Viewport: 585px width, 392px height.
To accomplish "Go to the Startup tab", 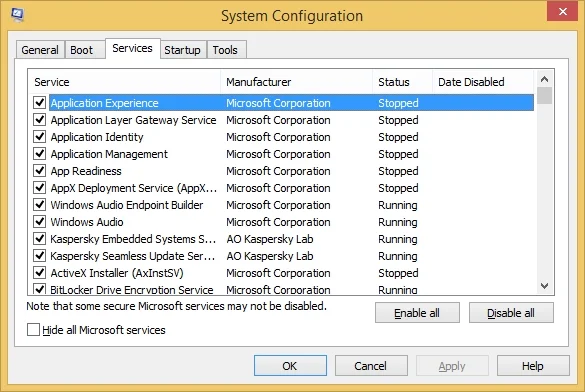I will click(x=182, y=50).
